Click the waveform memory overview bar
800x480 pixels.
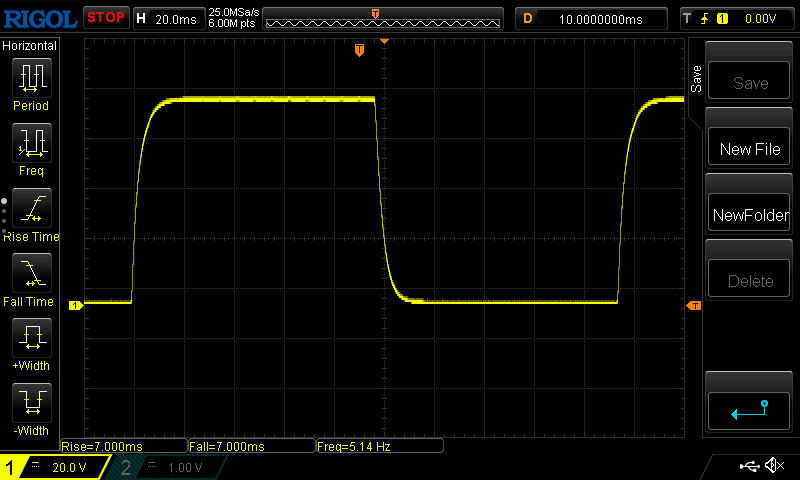[x=383, y=19]
